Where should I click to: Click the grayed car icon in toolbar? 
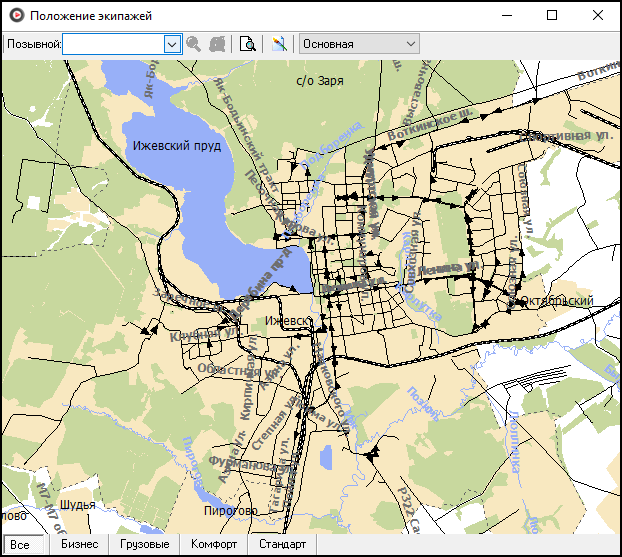(216, 44)
